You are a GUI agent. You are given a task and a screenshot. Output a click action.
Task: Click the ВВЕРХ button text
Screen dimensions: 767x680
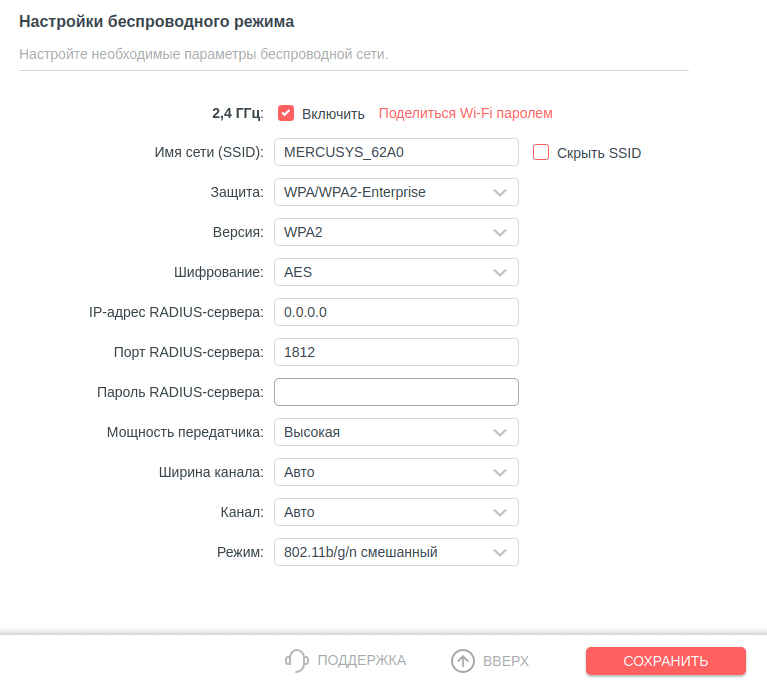[505, 660]
